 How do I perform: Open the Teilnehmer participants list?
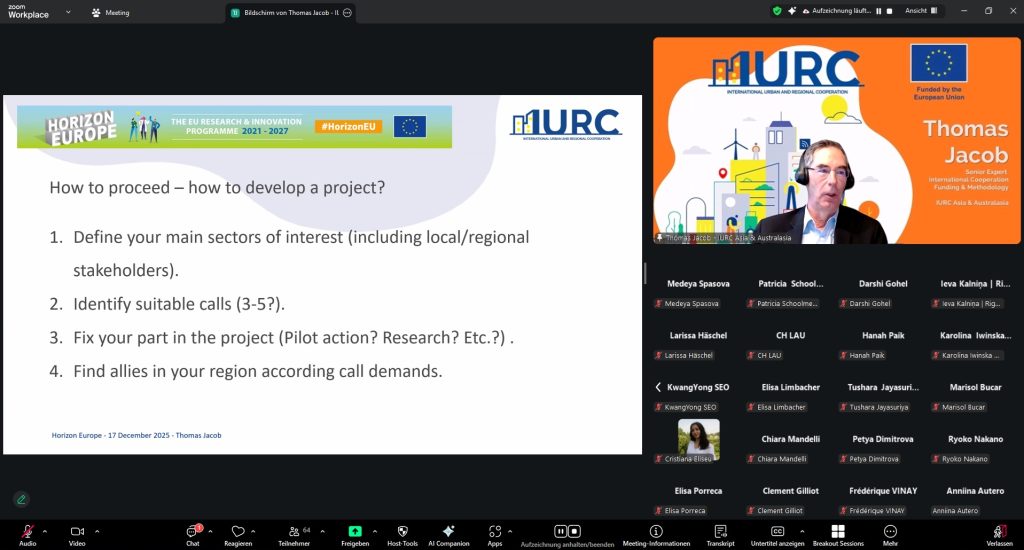[295, 531]
